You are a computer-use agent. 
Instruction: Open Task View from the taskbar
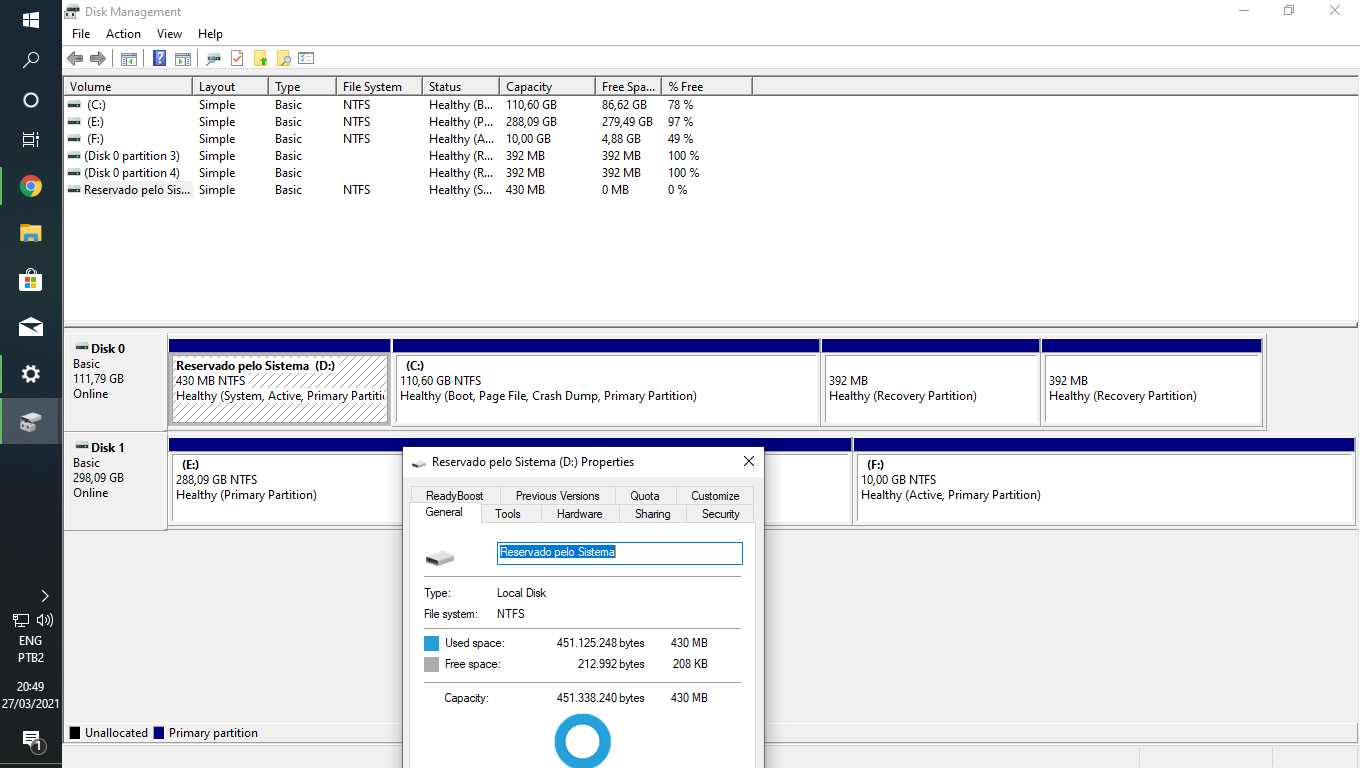click(31, 140)
